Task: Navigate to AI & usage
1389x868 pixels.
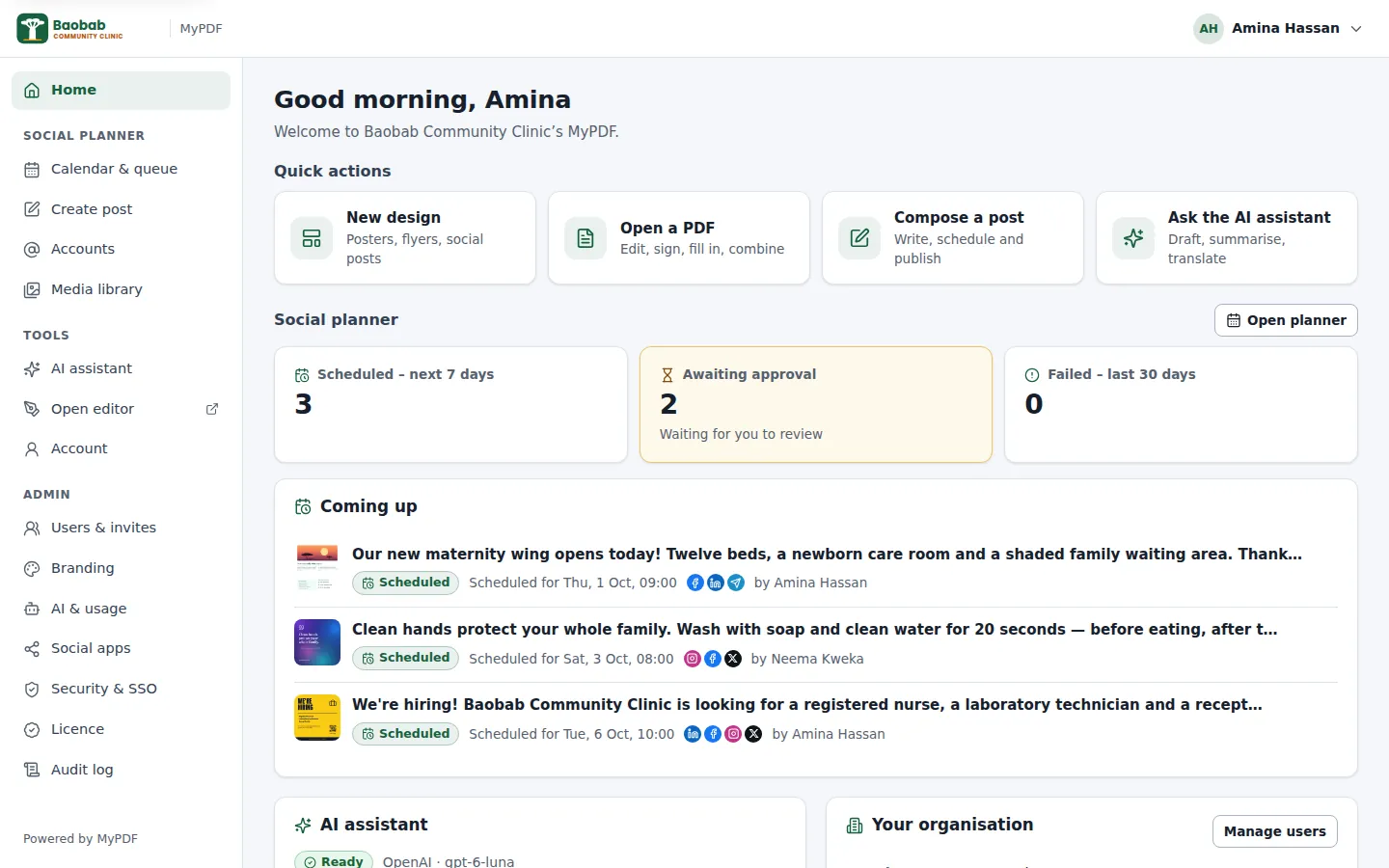Action: pyautogui.click(x=121, y=609)
